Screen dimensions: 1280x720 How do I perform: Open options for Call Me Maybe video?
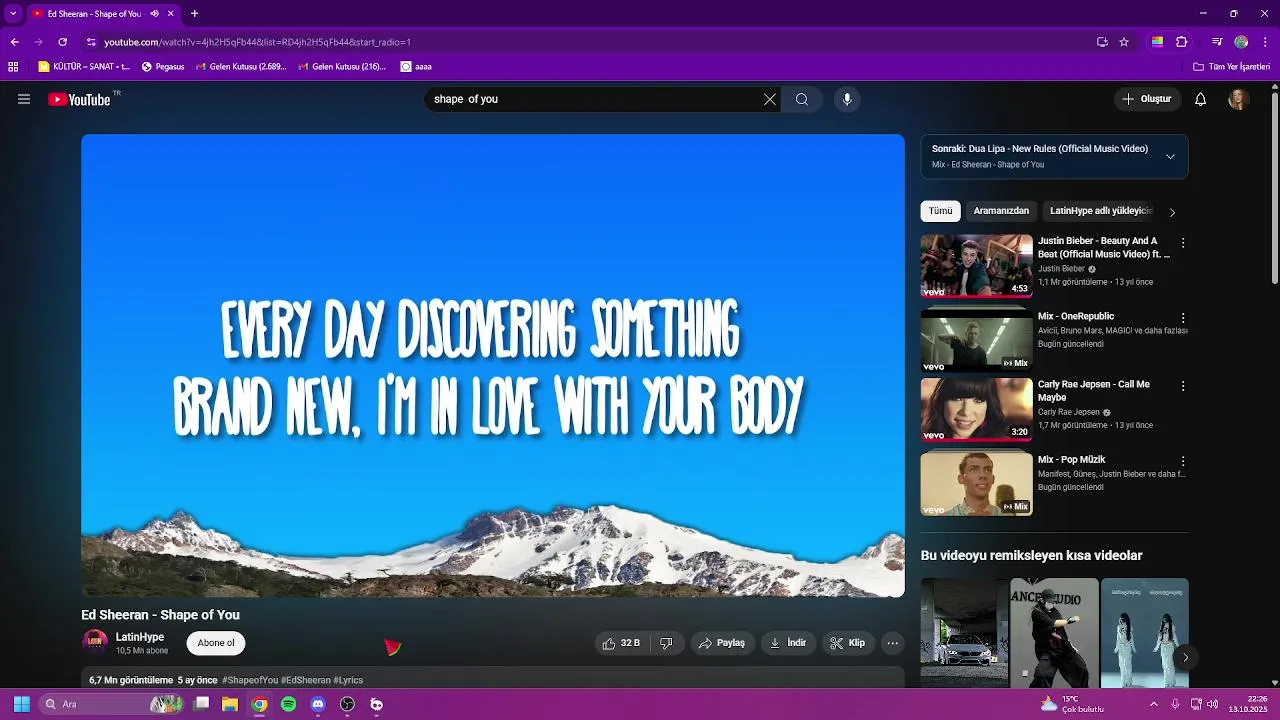point(1183,386)
